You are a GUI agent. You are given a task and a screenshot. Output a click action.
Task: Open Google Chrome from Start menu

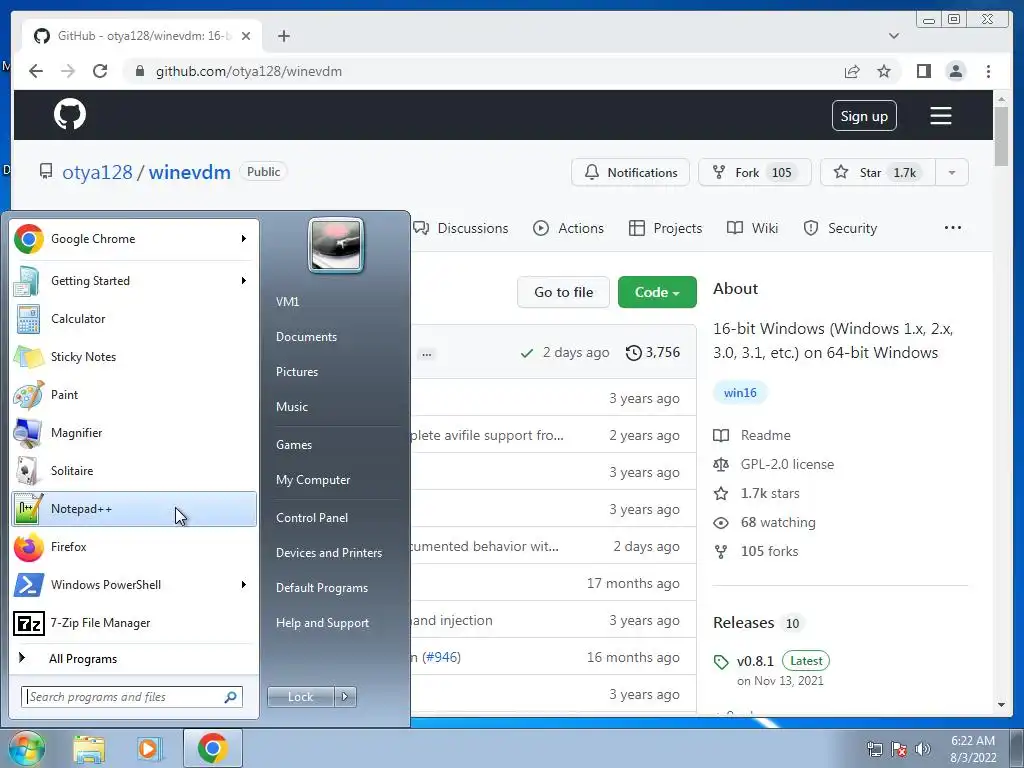pos(134,239)
